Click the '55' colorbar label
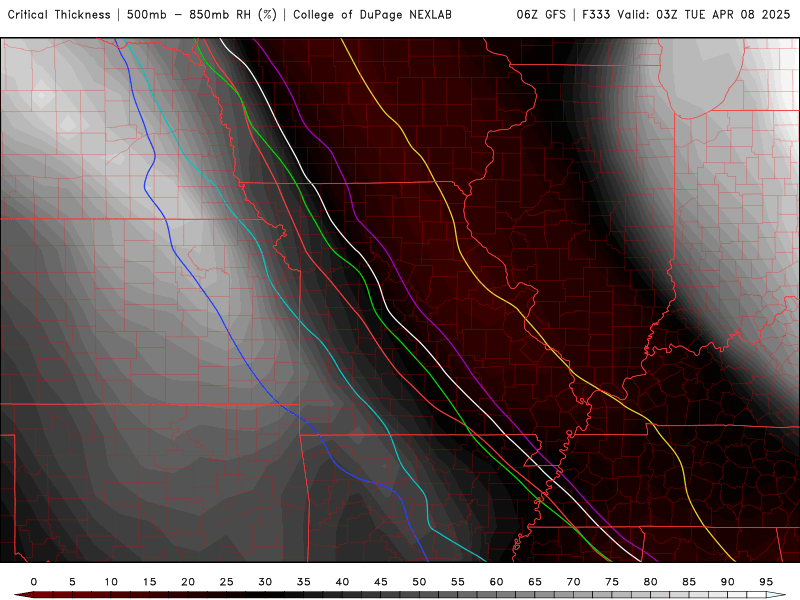This screenshot has width=800, height=600. [x=458, y=582]
